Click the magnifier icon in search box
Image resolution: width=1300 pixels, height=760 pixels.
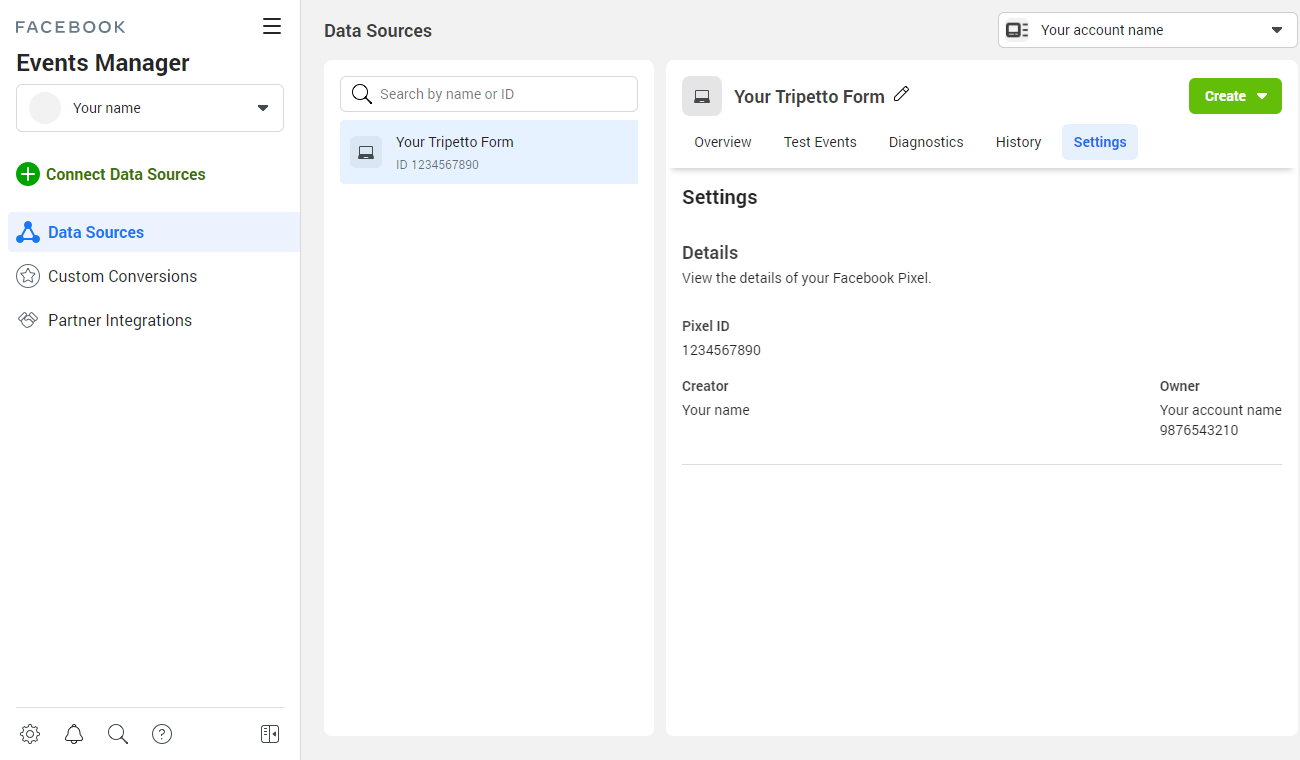point(362,94)
